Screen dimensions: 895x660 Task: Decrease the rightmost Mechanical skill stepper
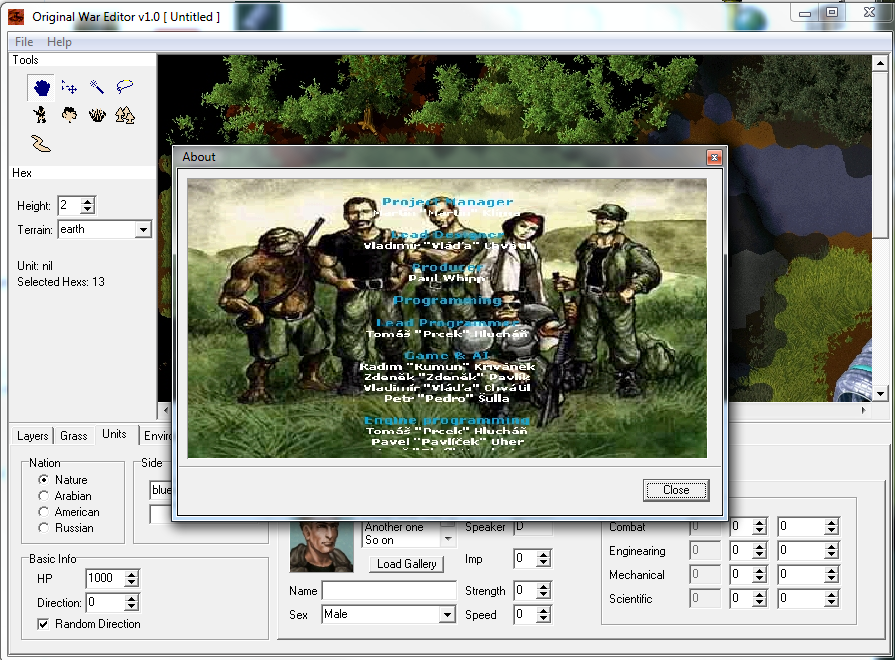click(832, 578)
